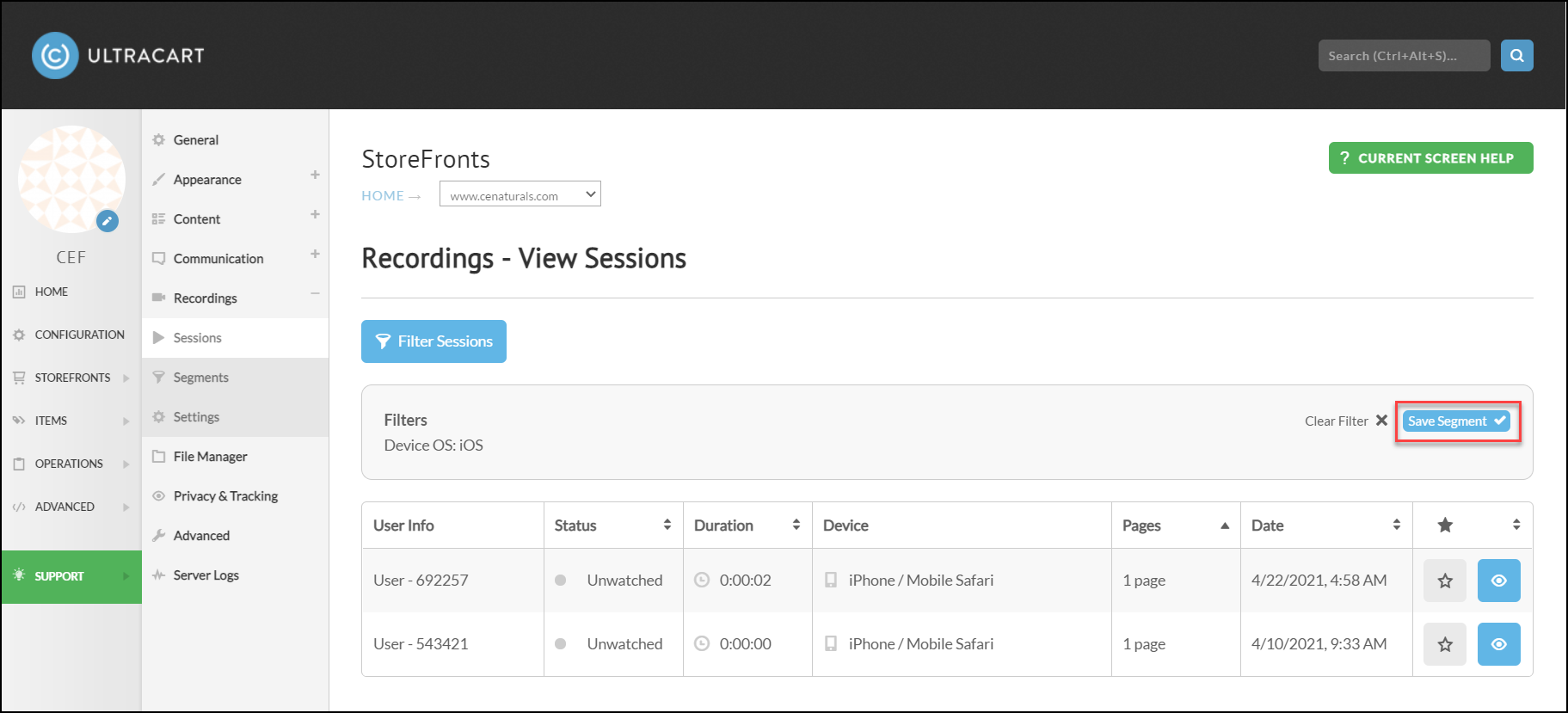Clear the filter using the X icon

click(1381, 421)
